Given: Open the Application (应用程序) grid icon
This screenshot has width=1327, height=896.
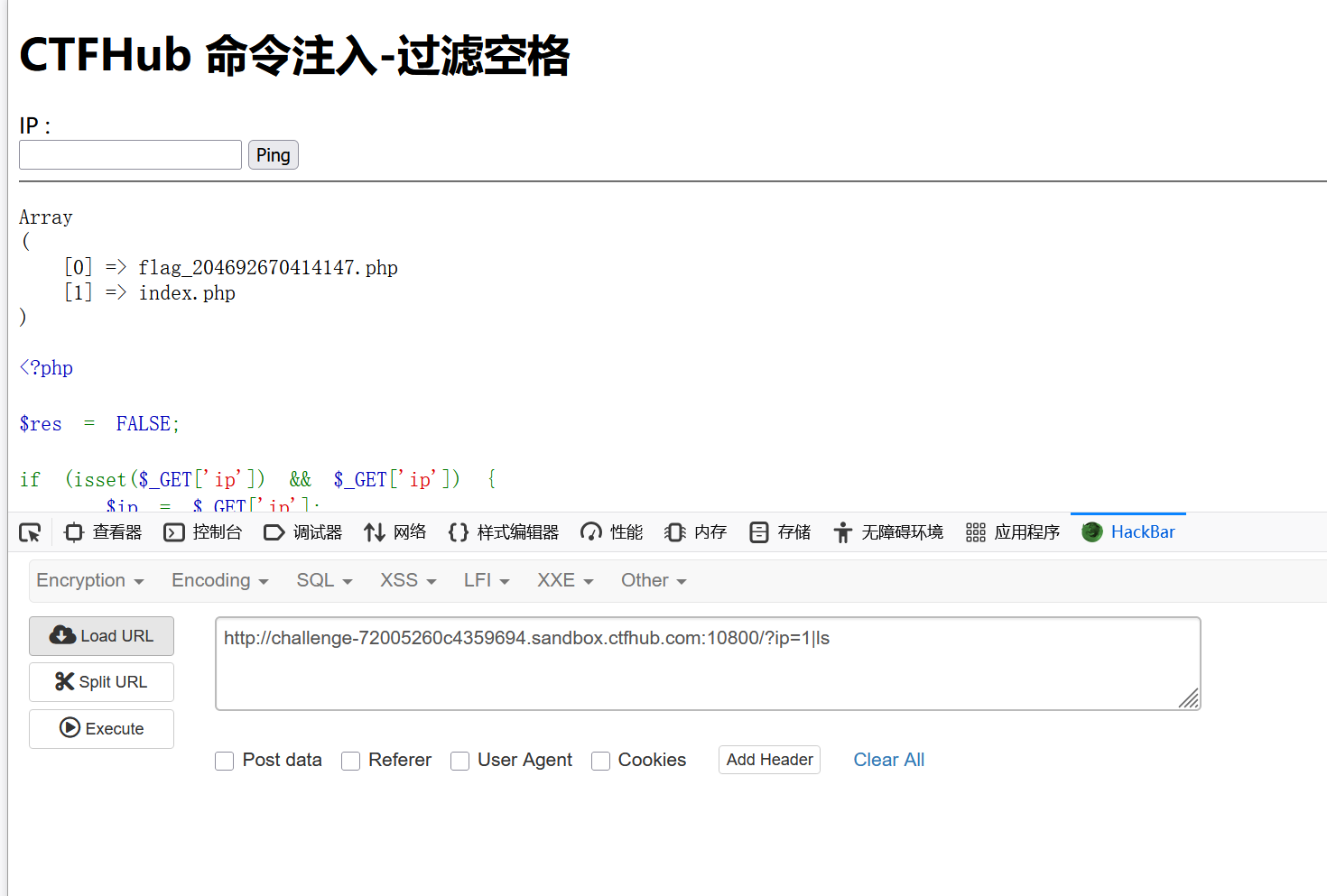Looking at the screenshot, I should coord(976,532).
